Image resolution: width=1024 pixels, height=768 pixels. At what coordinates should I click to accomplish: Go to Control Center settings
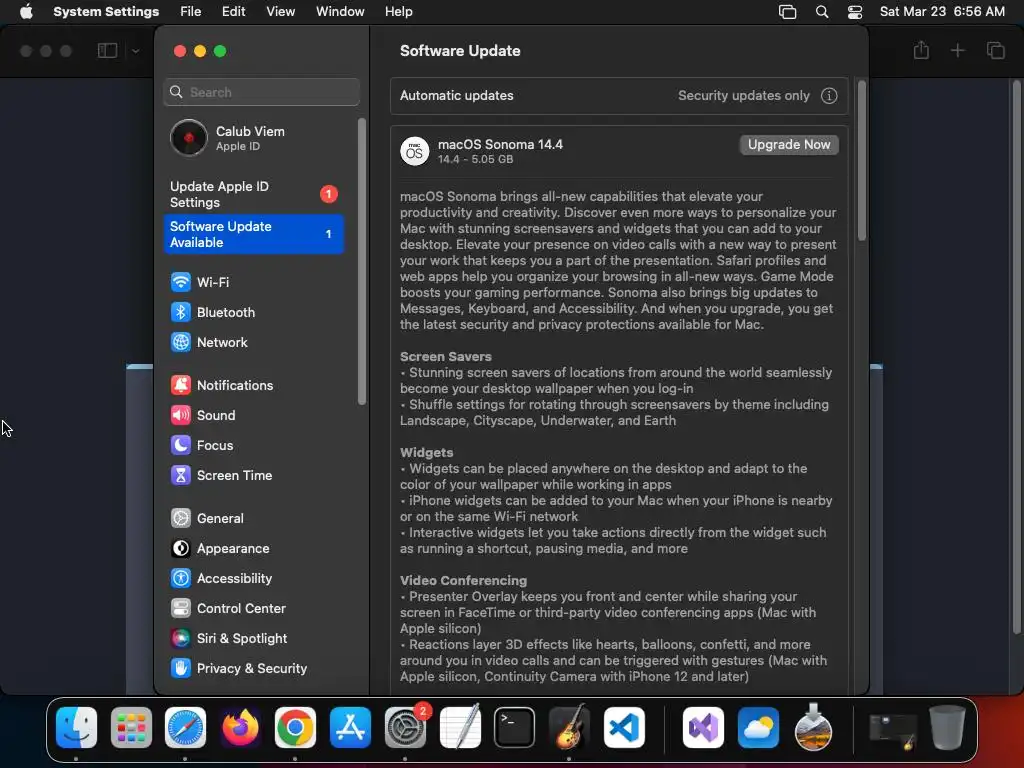tap(253, 609)
